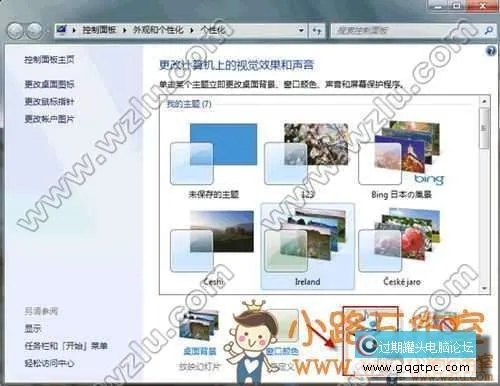Screen dimensions: 500x386
Task: Click the window close button
Action: click(x=483, y=5)
